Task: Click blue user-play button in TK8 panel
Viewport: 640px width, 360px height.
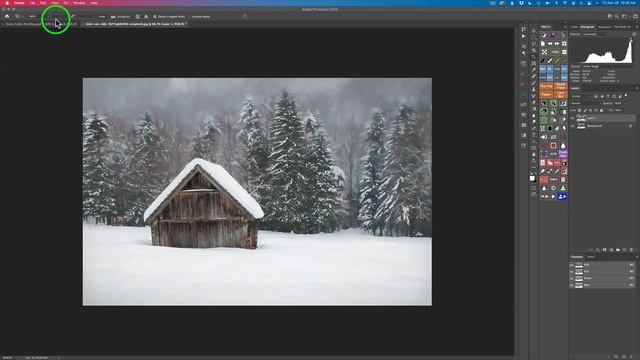Action: tap(562, 196)
